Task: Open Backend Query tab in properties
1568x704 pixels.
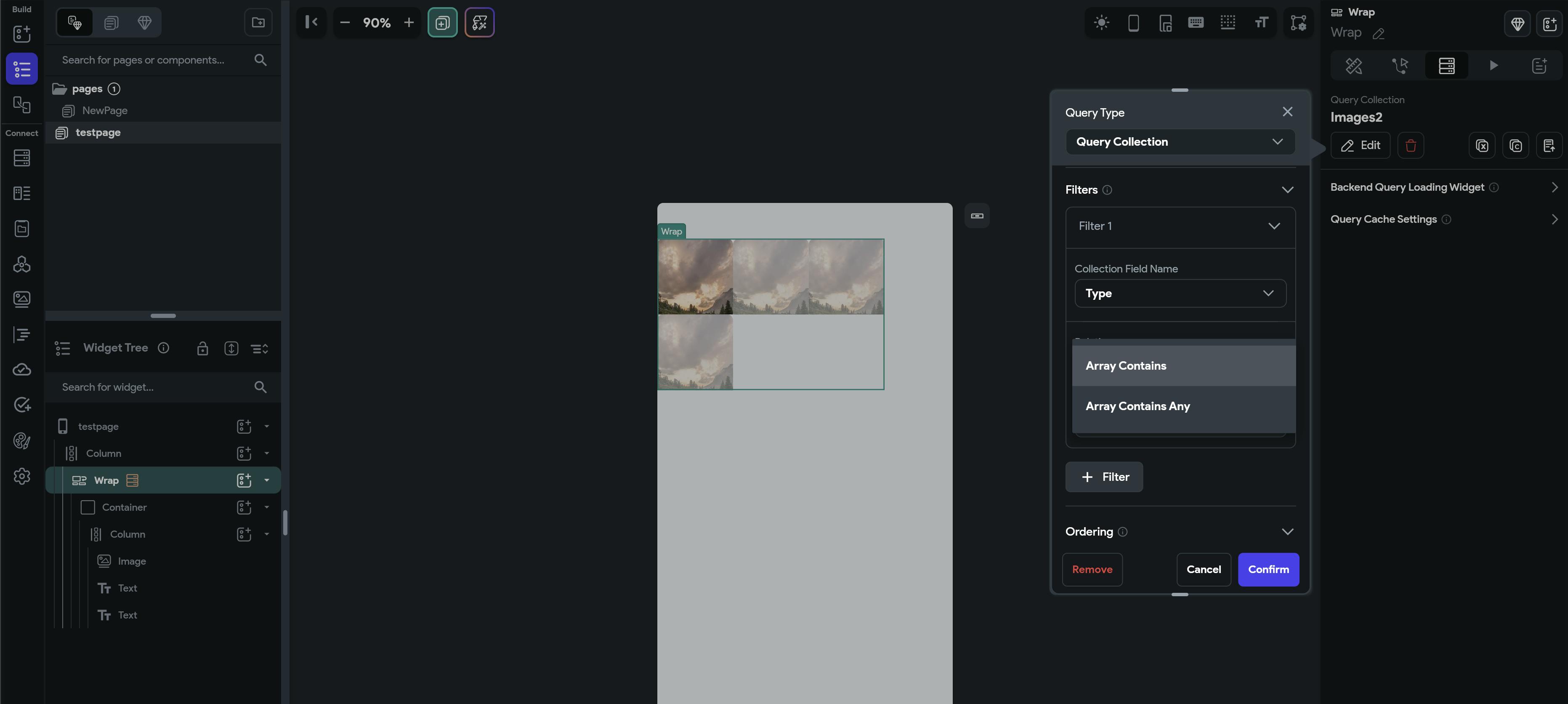Action: point(1446,66)
